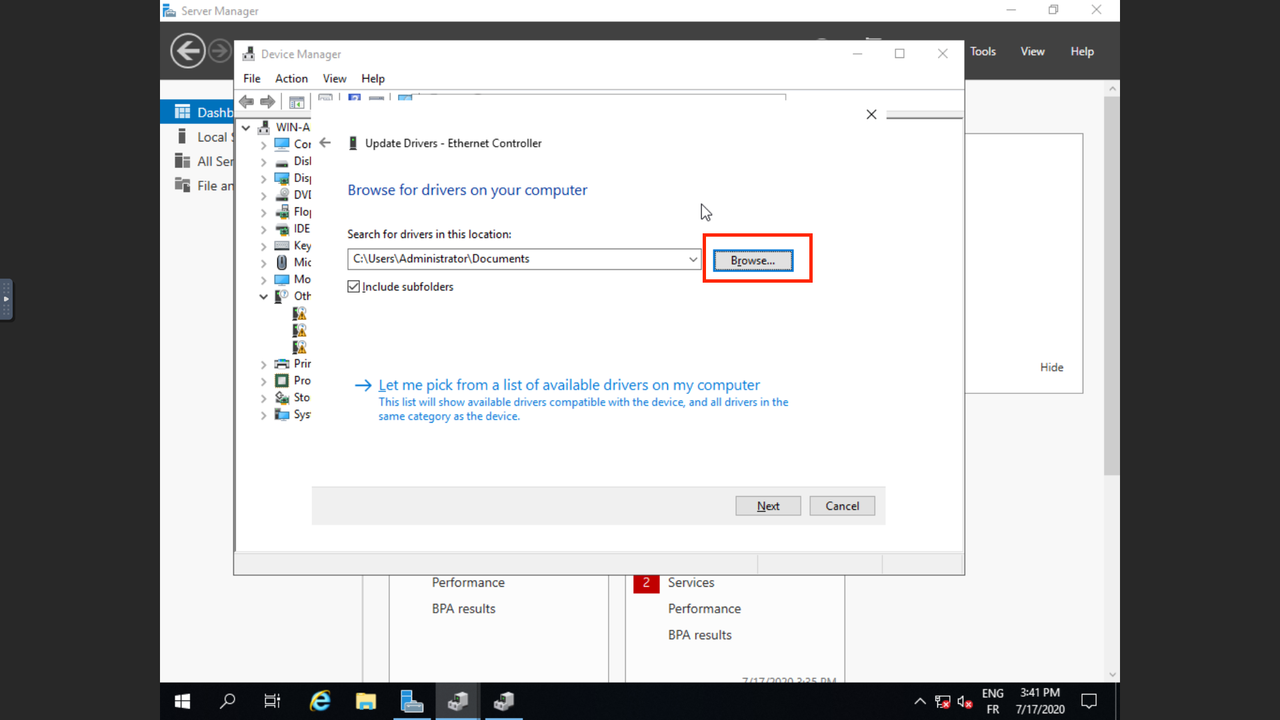This screenshot has width=1280, height=720.
Task: Select the DVD drives disc icon
Action: [282, 195]
